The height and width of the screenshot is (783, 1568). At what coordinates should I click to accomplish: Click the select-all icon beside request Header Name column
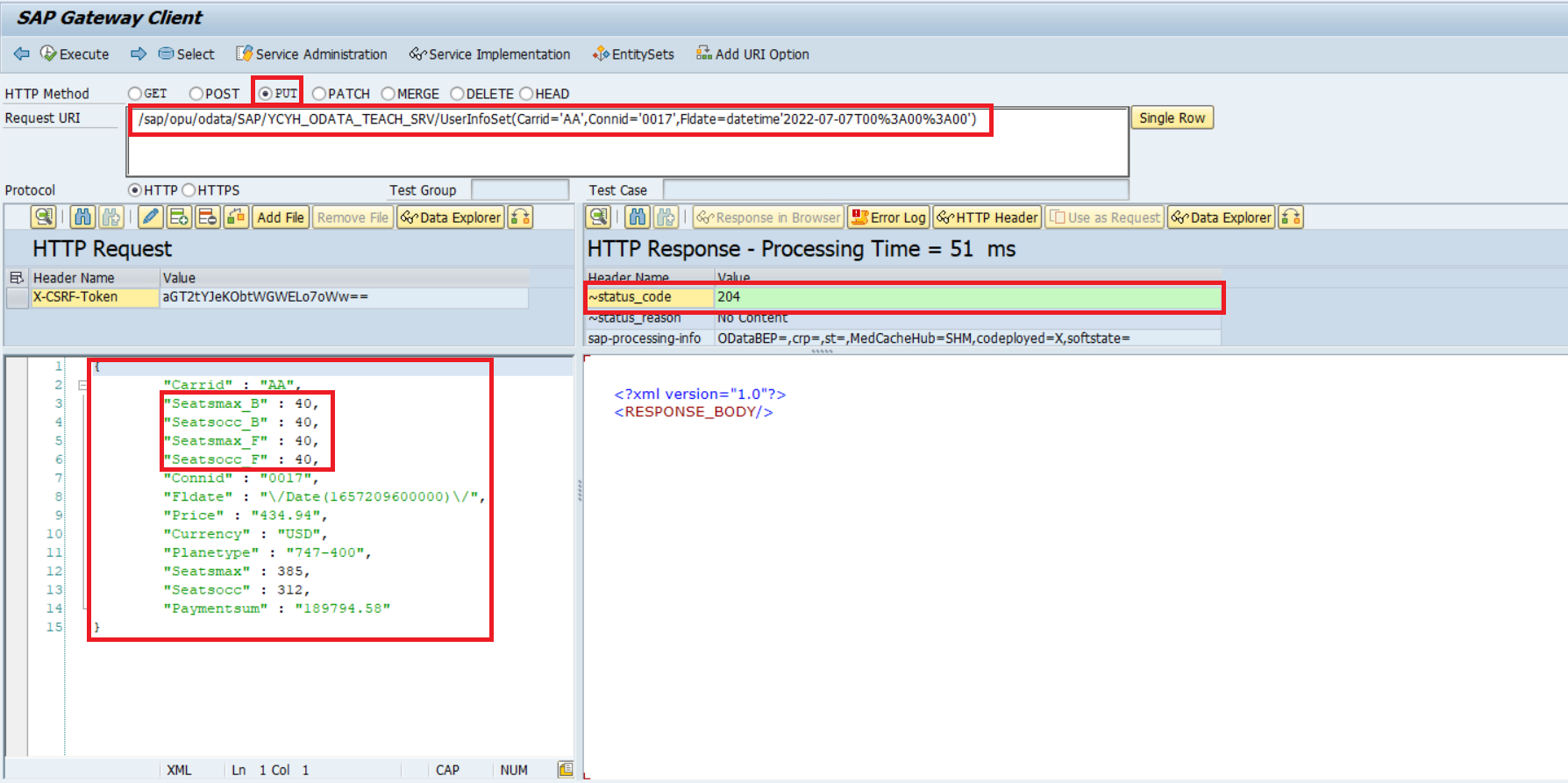pyautogui.click(x=17, y=278)
